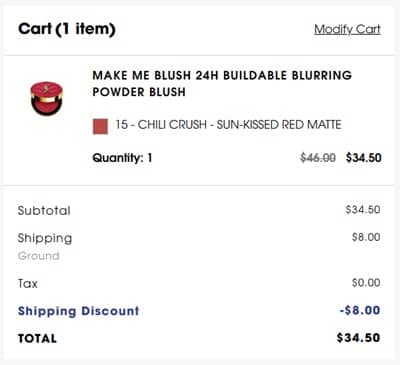Click the crossed-out $46.00 original price

click(x=318, y=157)
